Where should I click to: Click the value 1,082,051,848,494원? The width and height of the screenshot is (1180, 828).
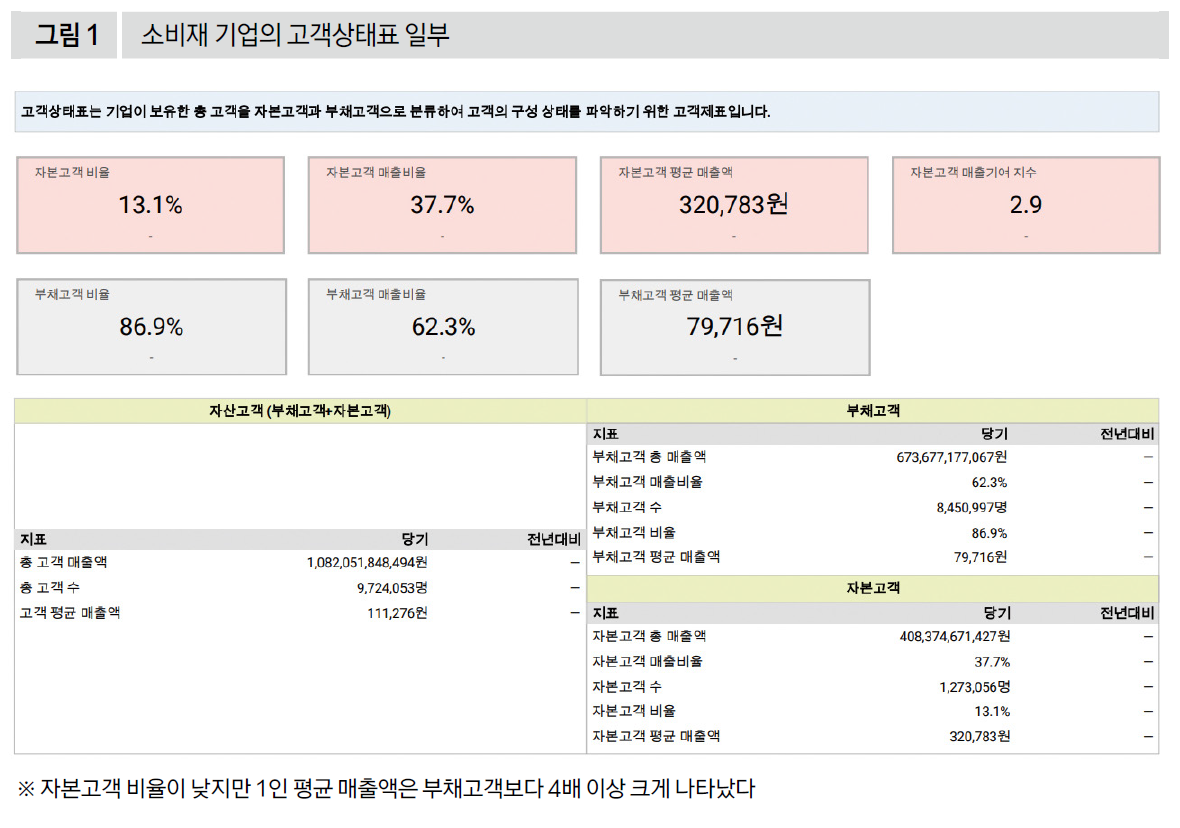[x=367, y=562]
